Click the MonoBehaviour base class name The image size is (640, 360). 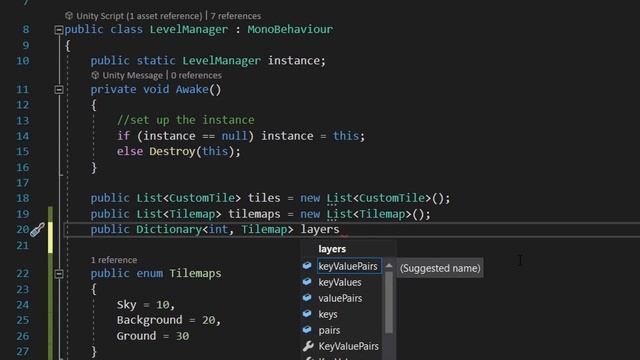click(290, 29)
